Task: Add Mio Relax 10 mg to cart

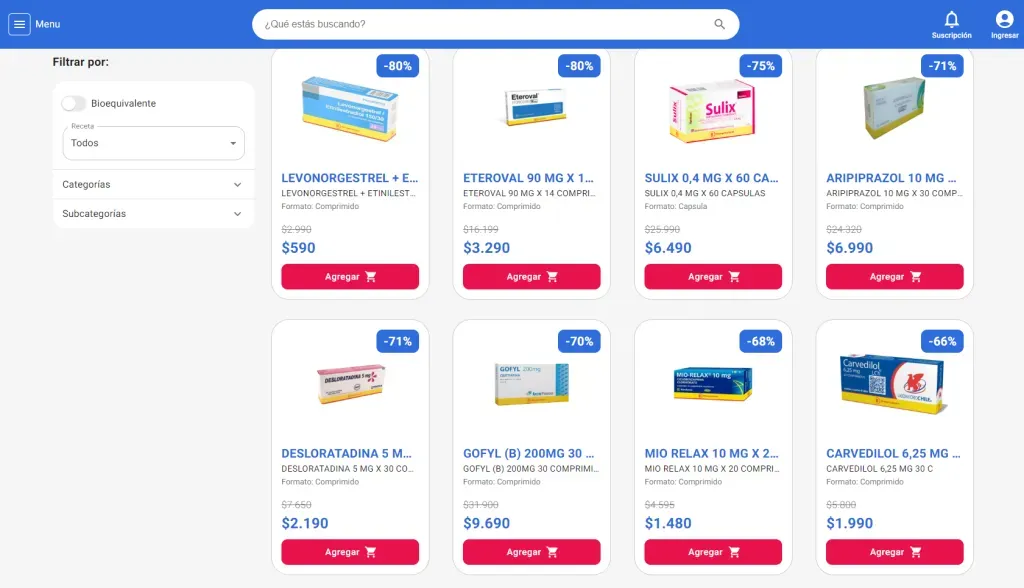Action: (713, 552)
